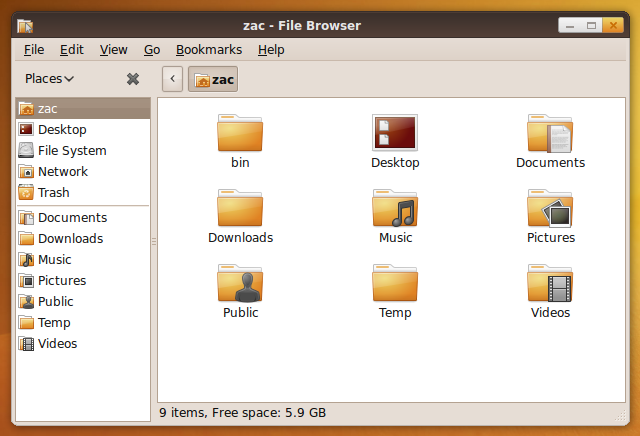Open the Videos folder icon in main pane
Image resolution: width=640 pixels, height=436 pixels.
click(x=550, y=283)
